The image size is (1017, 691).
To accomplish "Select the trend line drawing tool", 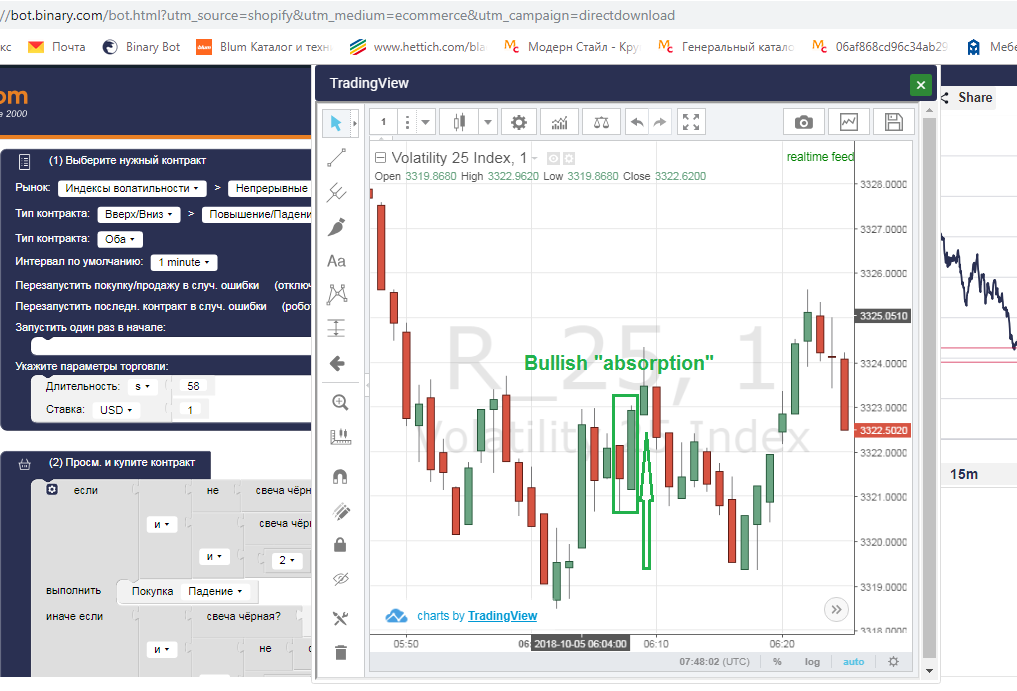I will click(x=337, y=158).
